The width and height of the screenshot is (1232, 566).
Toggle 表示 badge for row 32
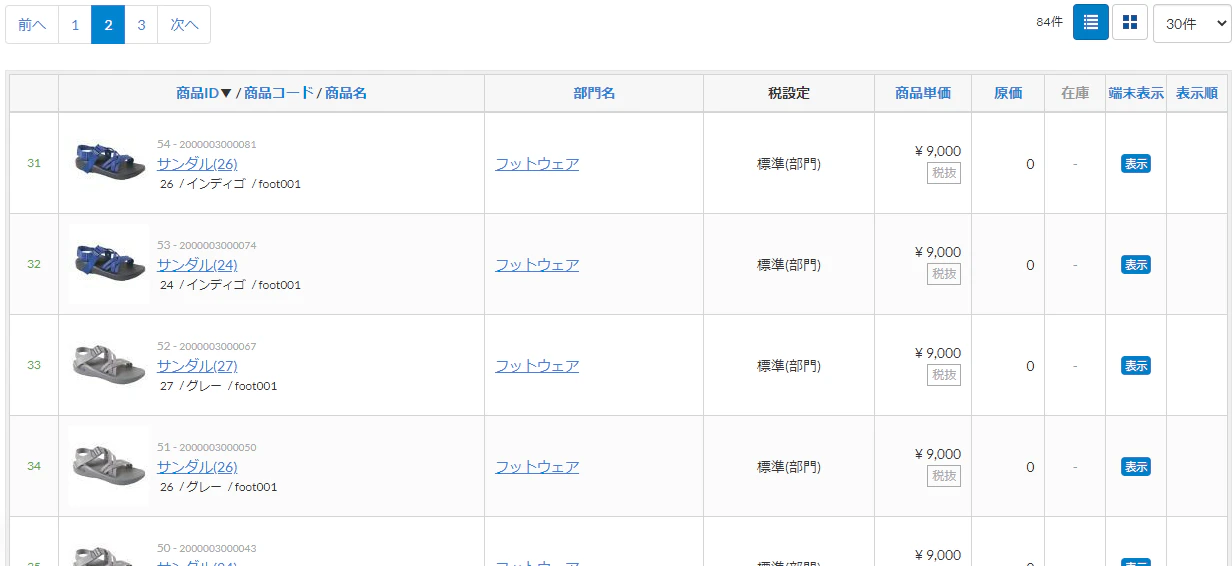coord(1135,265)
